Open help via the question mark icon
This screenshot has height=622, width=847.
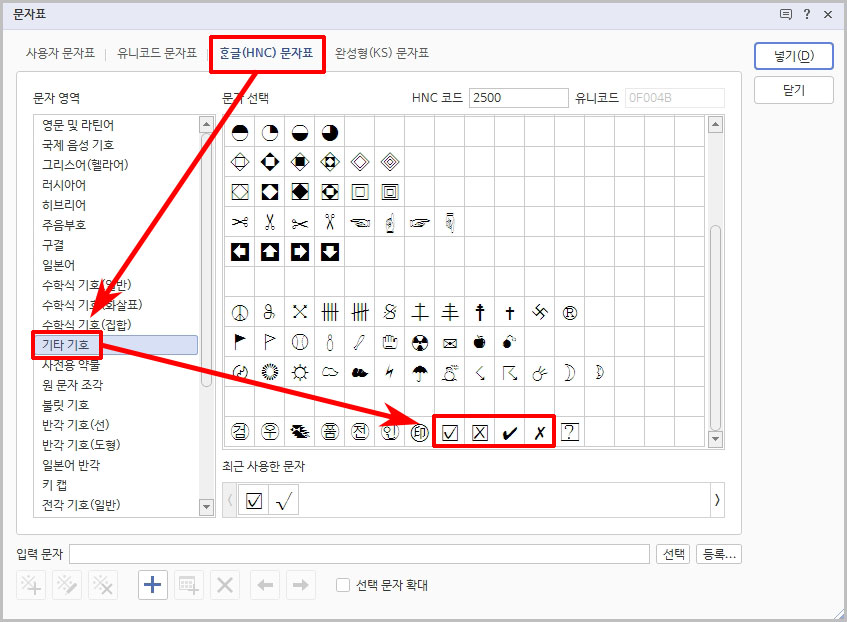pos(806,14)
